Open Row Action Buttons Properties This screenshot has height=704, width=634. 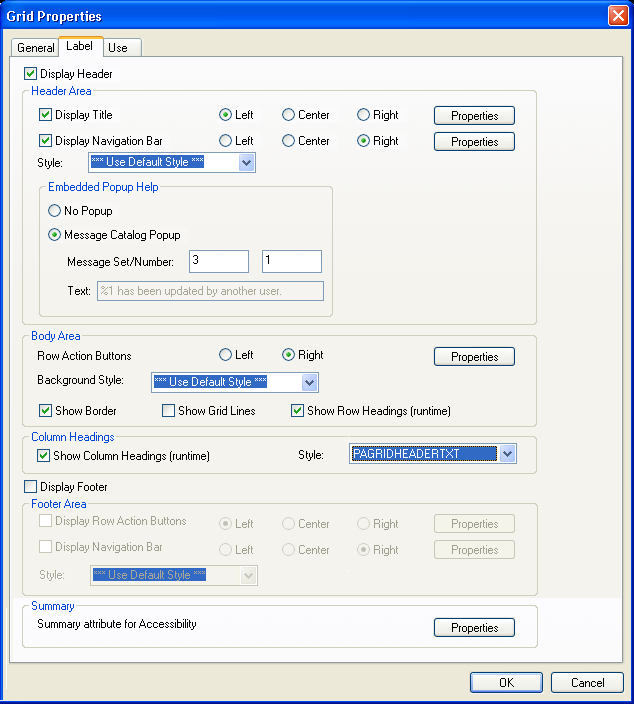coord(474,356)
